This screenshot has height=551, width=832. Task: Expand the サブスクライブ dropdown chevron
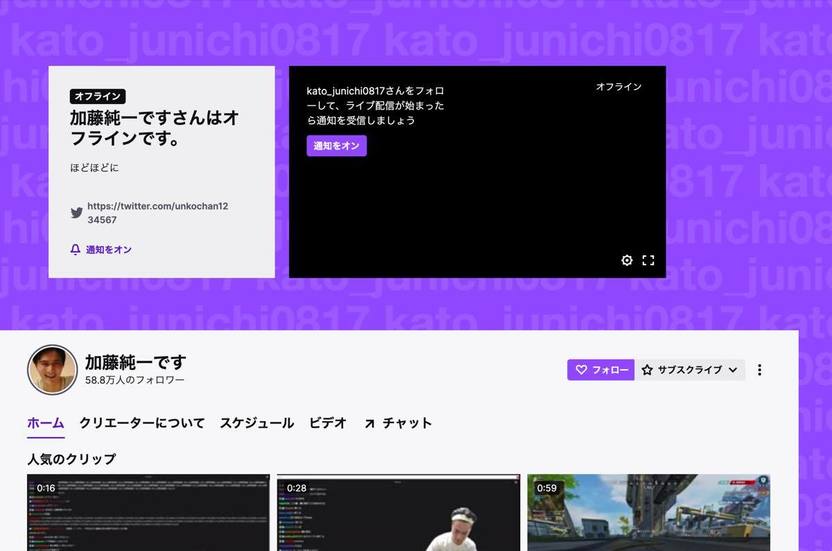[x=733, y=370]
